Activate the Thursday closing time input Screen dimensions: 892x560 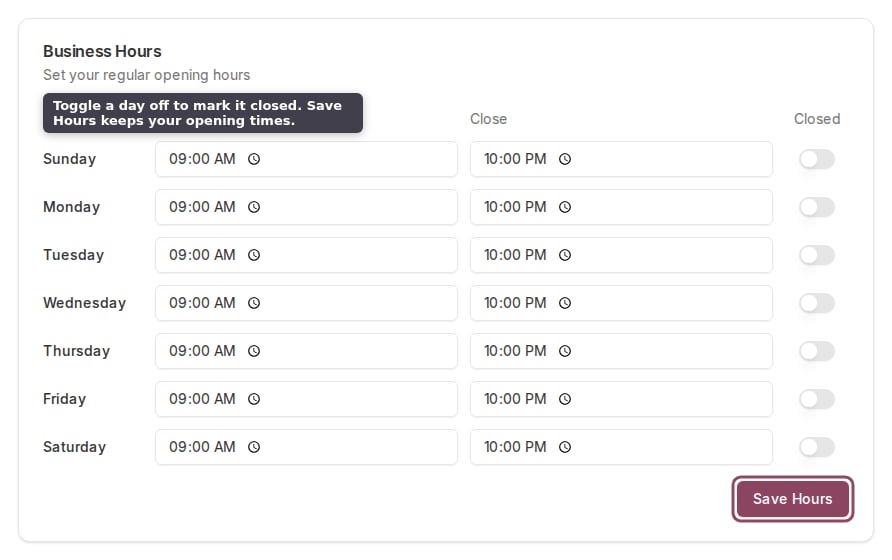621,351
